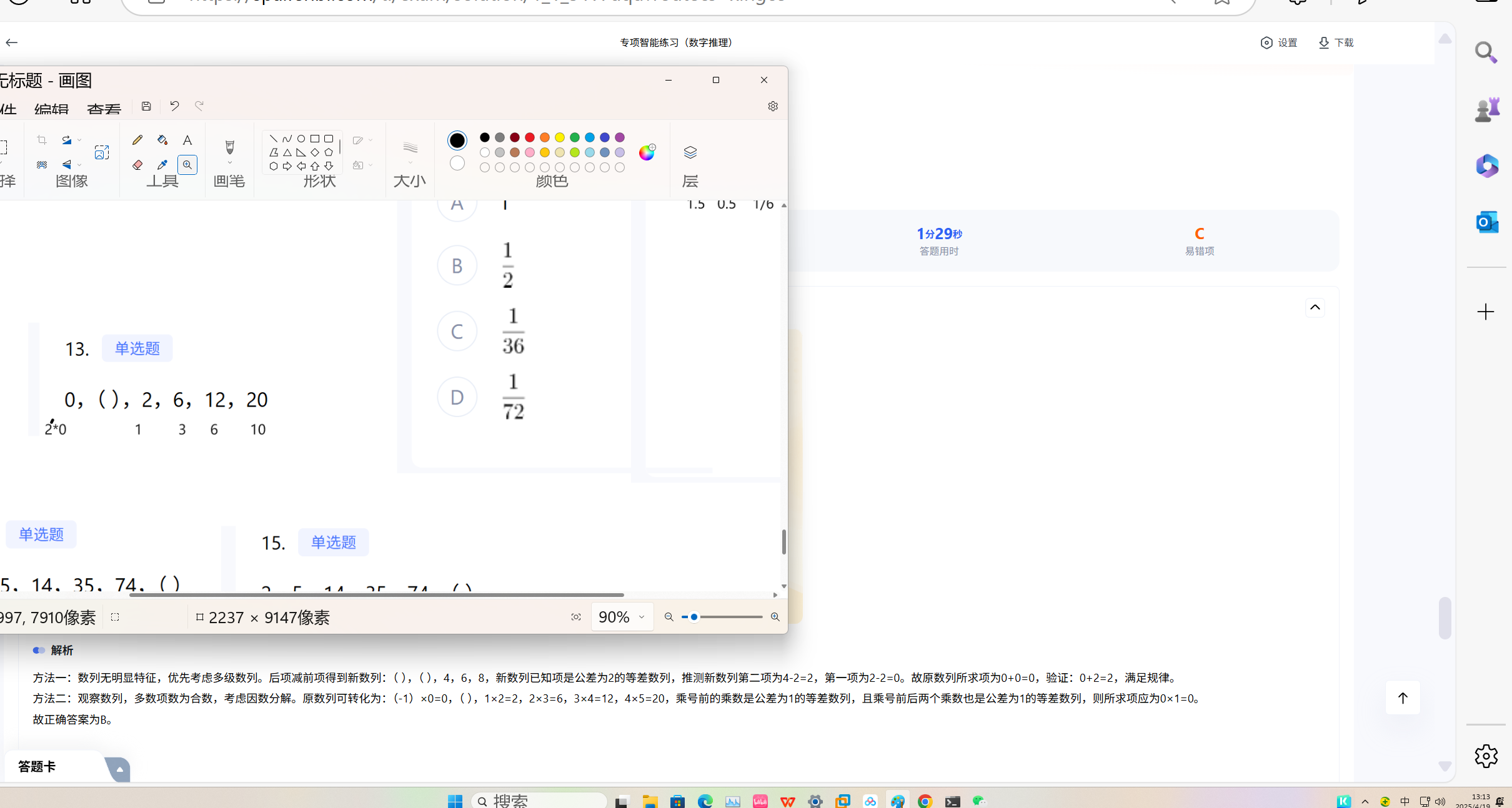Select answer option B radio circle
1512x808 pixels.
click(x=457, y=265)
